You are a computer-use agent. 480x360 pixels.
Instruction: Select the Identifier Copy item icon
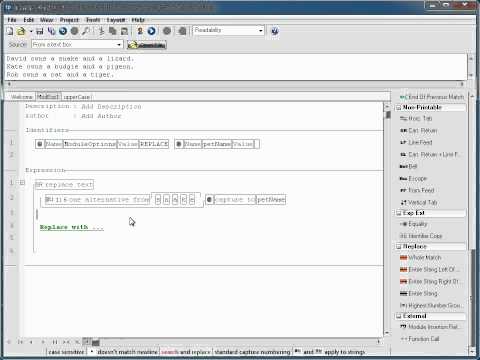tap(403, 236)
